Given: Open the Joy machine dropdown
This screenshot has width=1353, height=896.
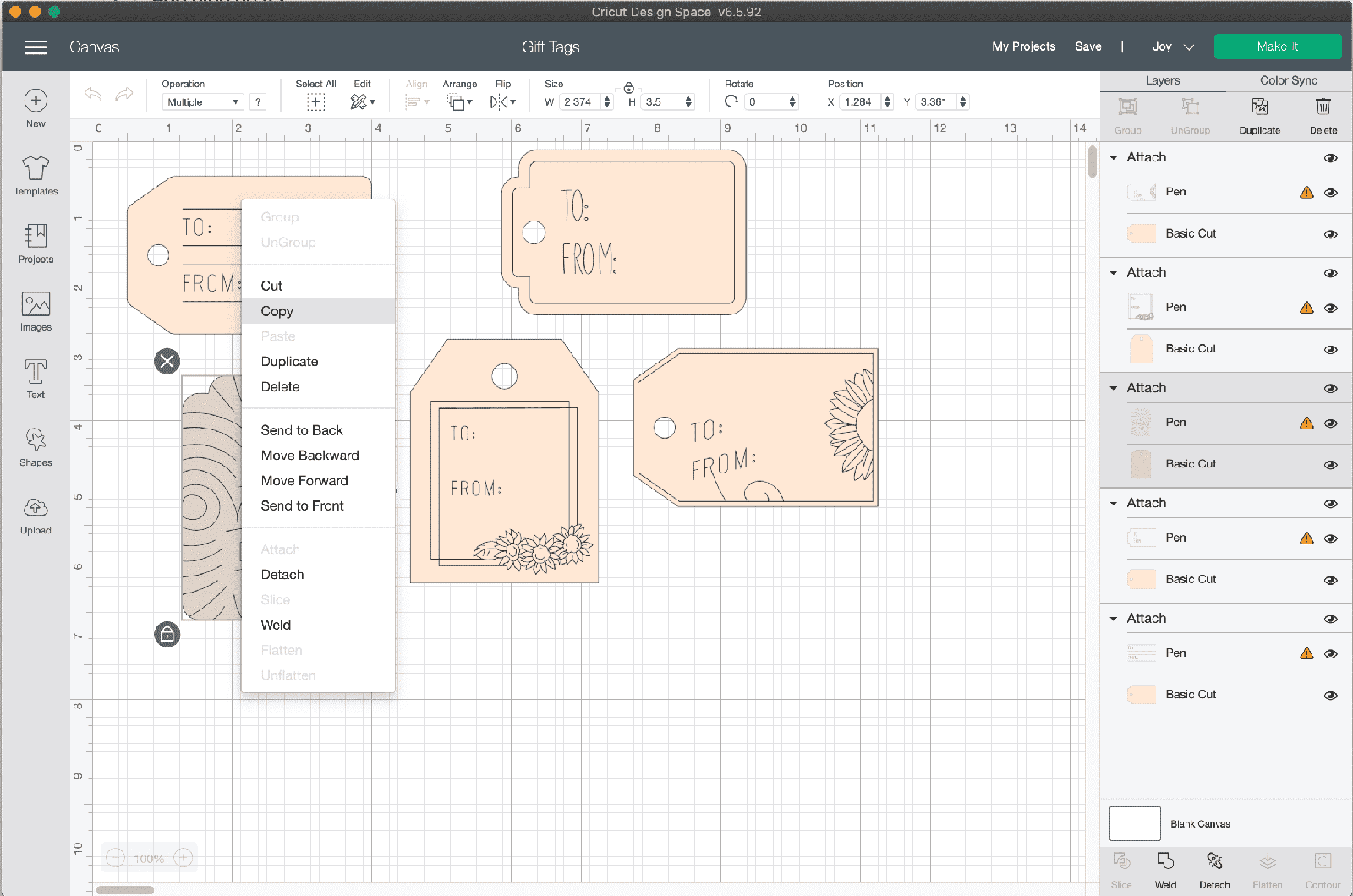Looking at the screenshot, I should click(x=1173, y=47).
